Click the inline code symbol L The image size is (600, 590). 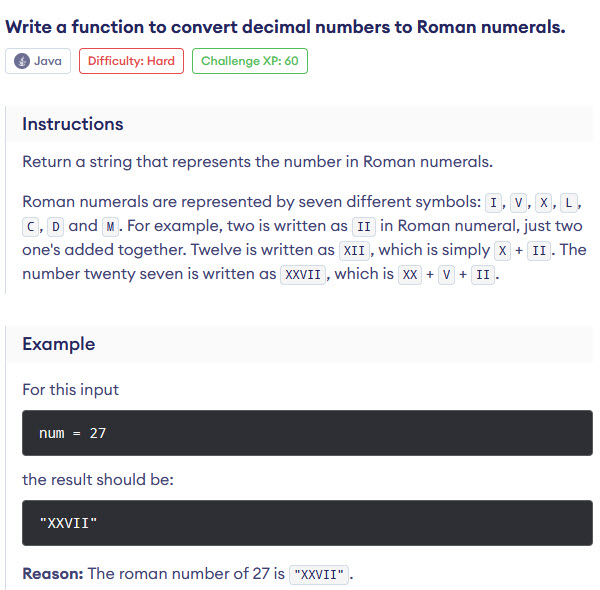(x=569, y=202)
